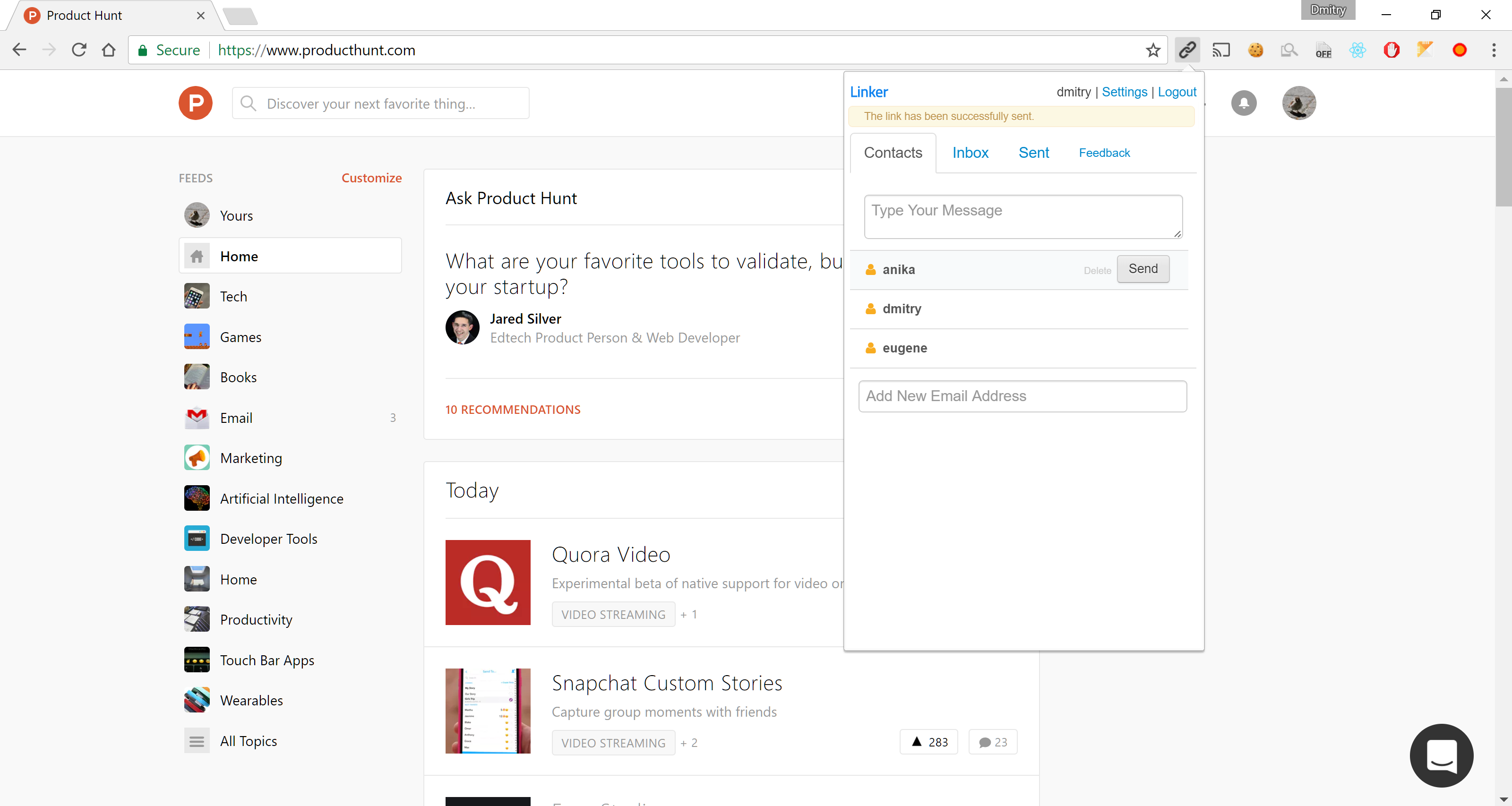Click the Linker extension chain-link icon
Viewport: 1512px width, 806px height.
tap(1187, 50)
